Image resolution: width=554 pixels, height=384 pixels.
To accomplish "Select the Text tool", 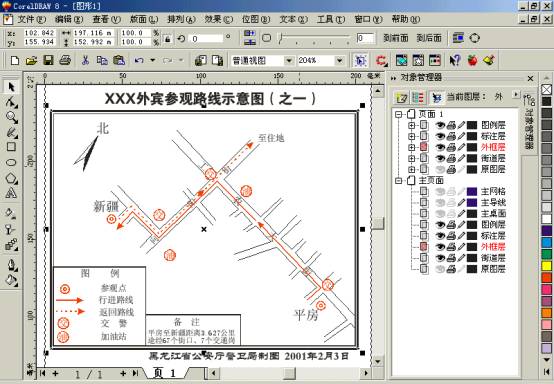I will coord(11,193).
